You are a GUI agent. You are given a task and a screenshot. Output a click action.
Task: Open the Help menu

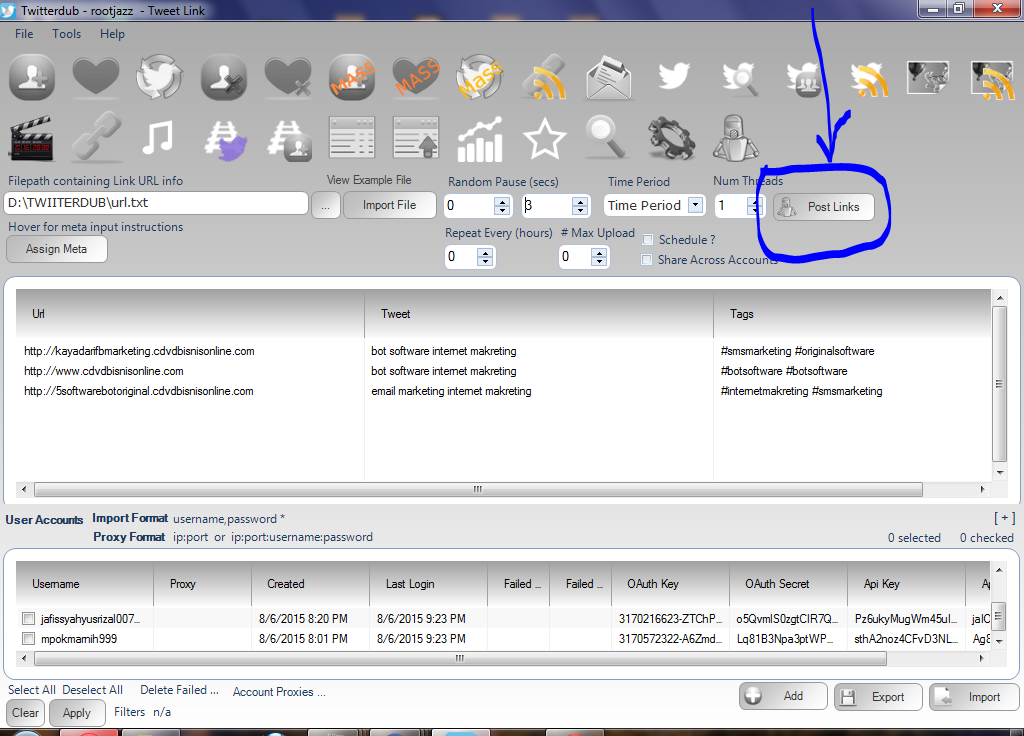[x=112, y=34]
